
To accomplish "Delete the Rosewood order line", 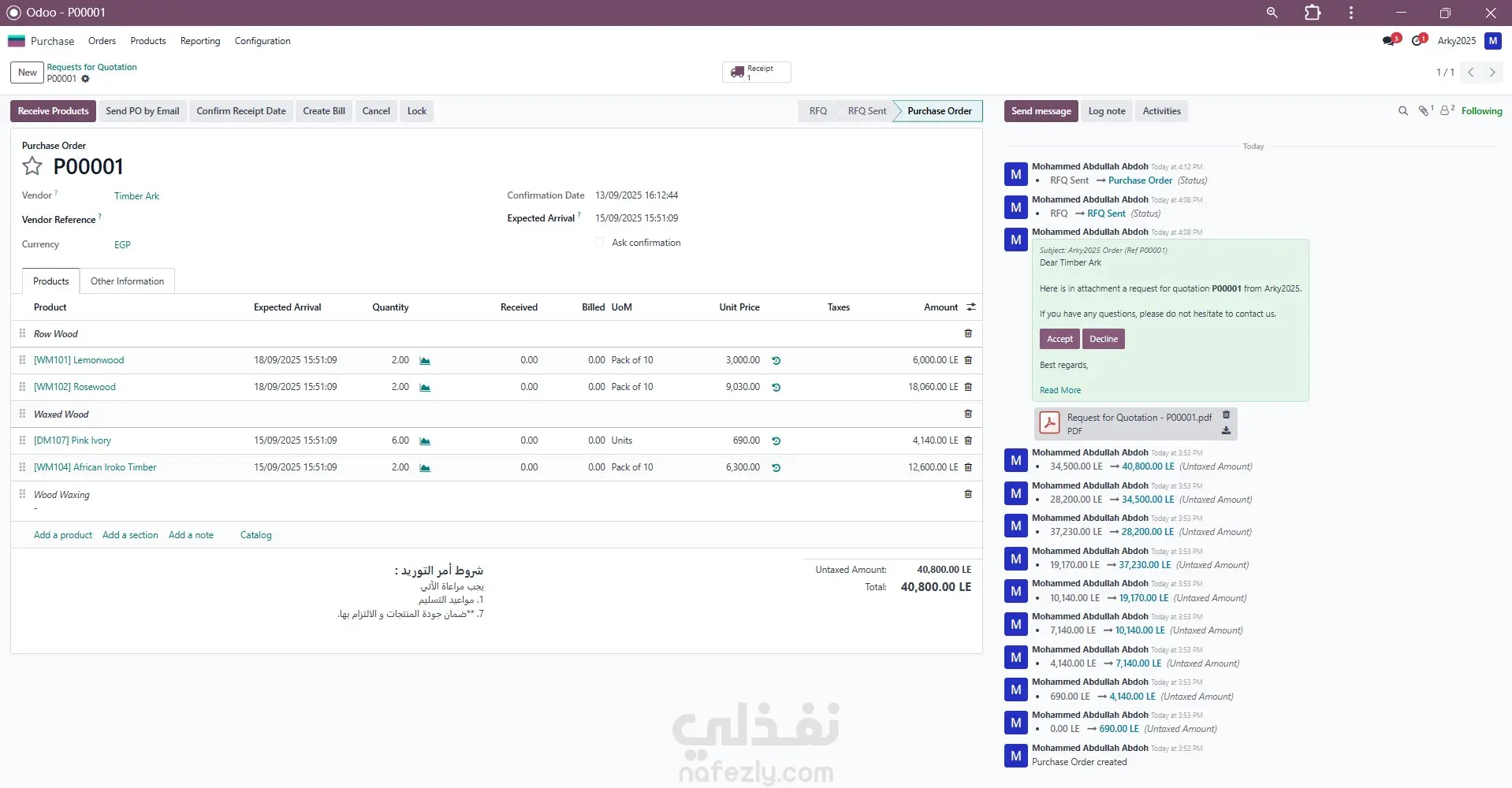I will click(x=968, y=387).
